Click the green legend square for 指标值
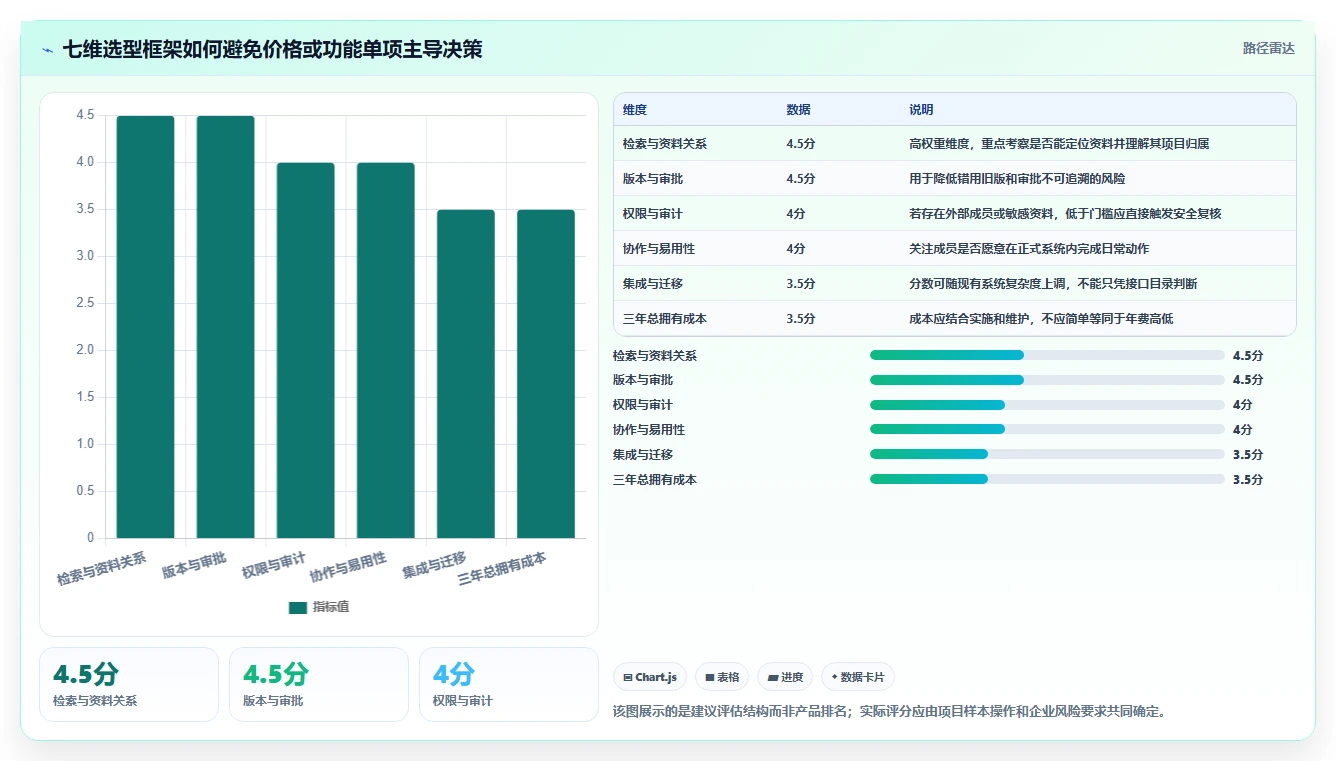The height and width of the screenshot is (761, 1336). [x=298, y=607]
